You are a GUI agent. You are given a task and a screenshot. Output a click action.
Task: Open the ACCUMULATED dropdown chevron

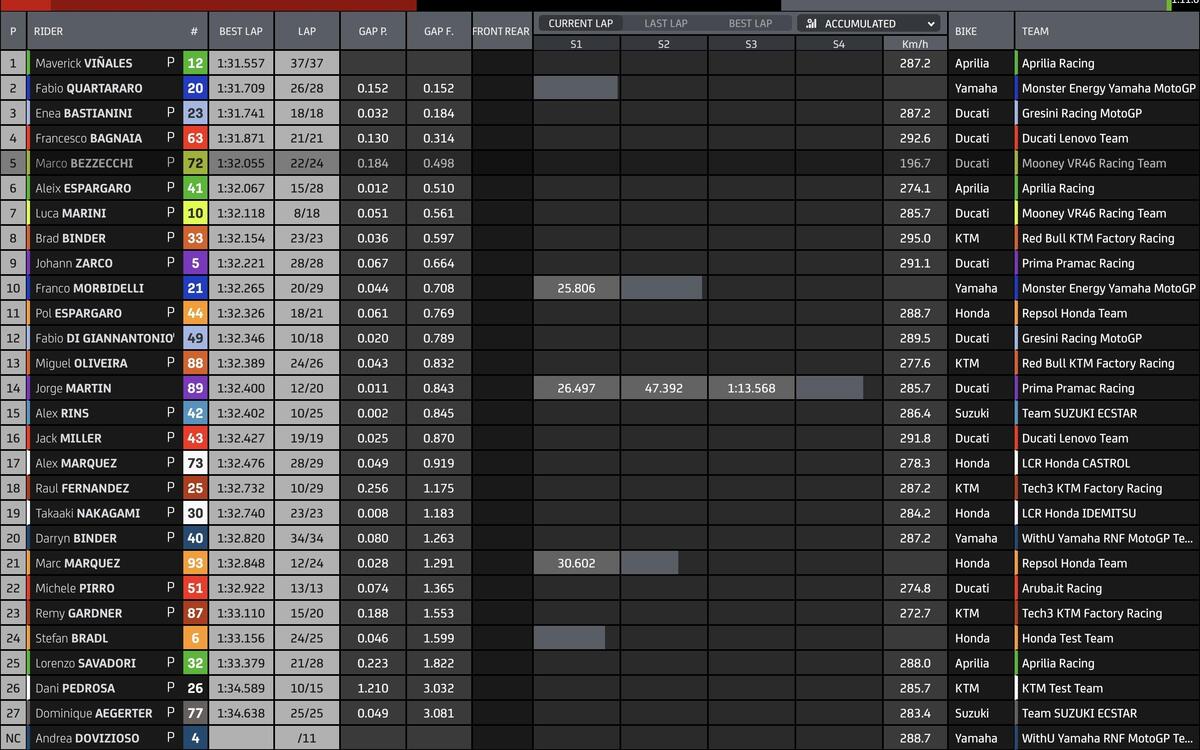click(931, 24)
